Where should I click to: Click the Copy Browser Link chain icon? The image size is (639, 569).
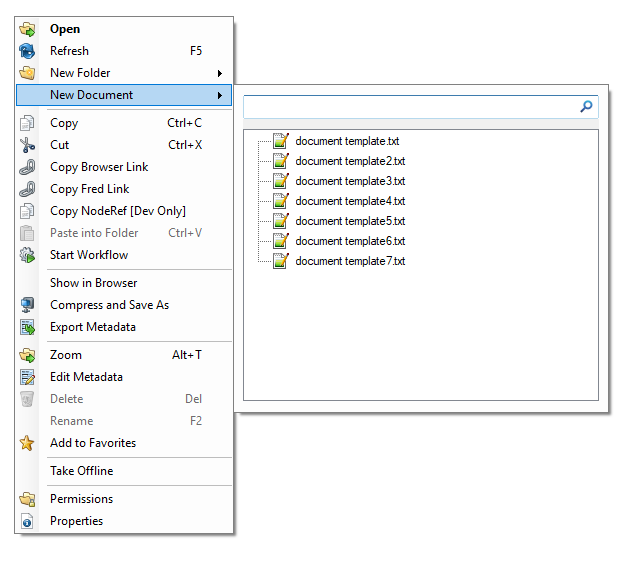pos(27,167)
